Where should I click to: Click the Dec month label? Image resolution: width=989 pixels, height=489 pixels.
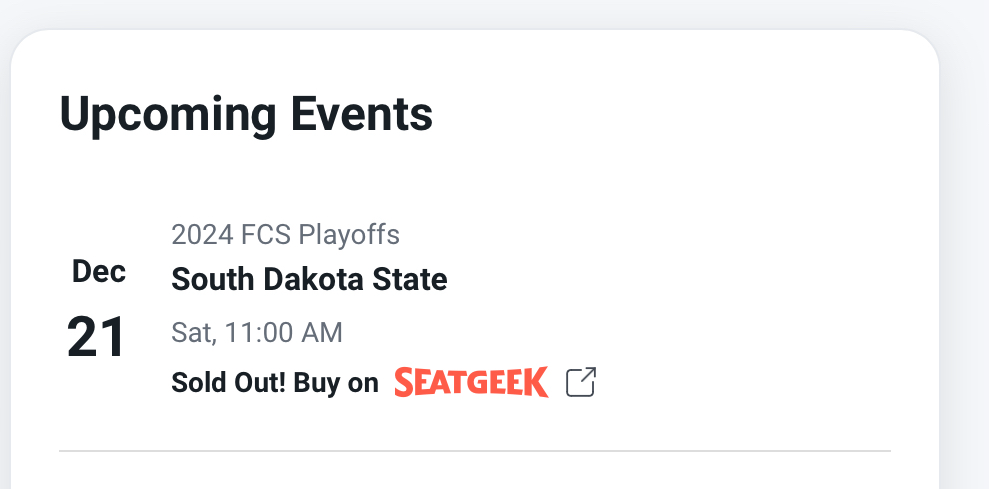coord(99,271)
